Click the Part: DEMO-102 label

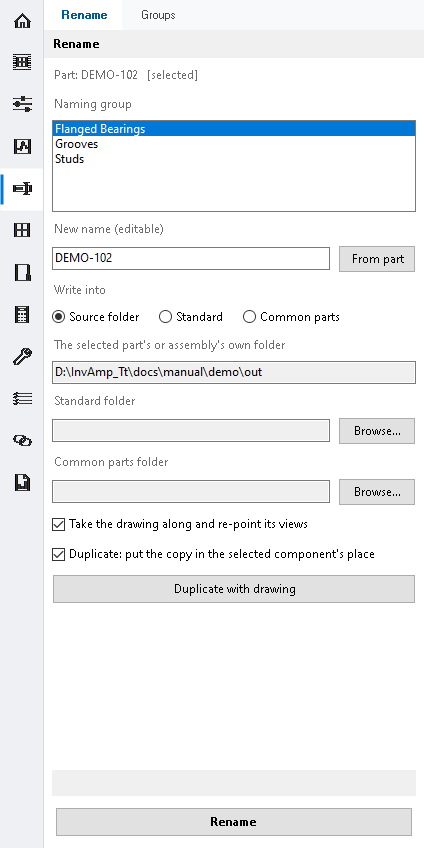tap(96, 75)
